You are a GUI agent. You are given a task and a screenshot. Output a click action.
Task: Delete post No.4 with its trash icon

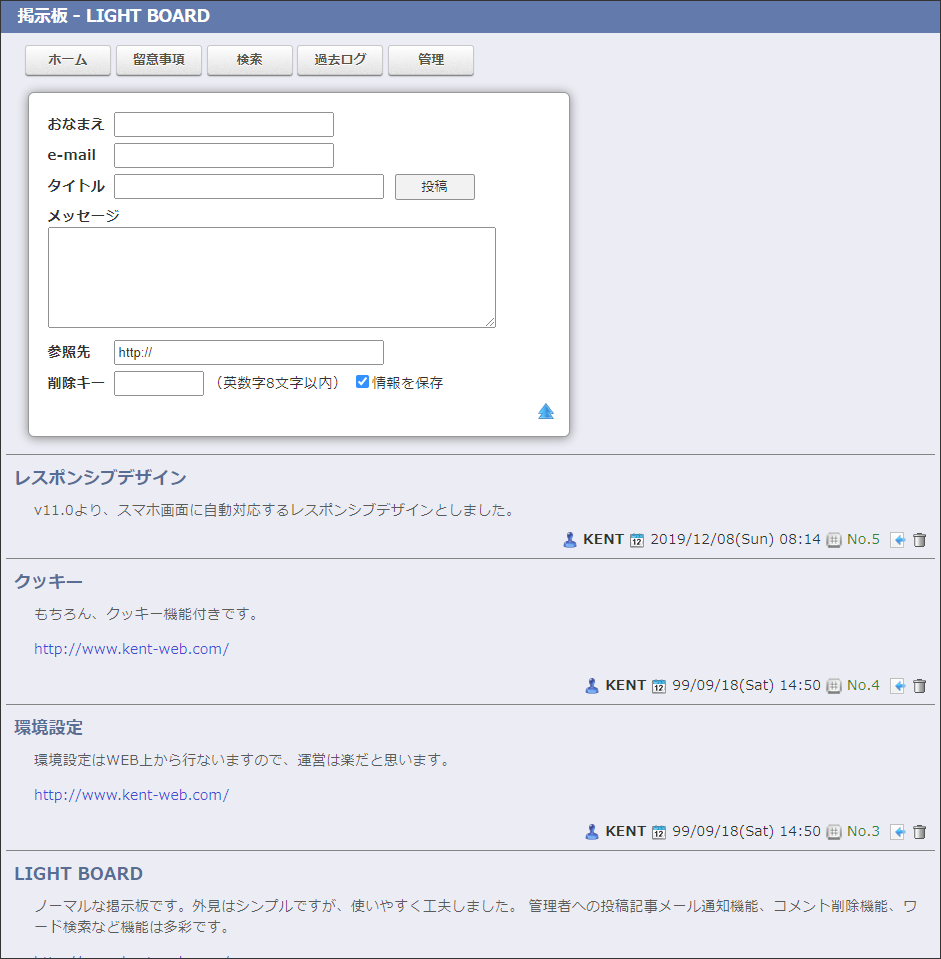click(920, 686)
